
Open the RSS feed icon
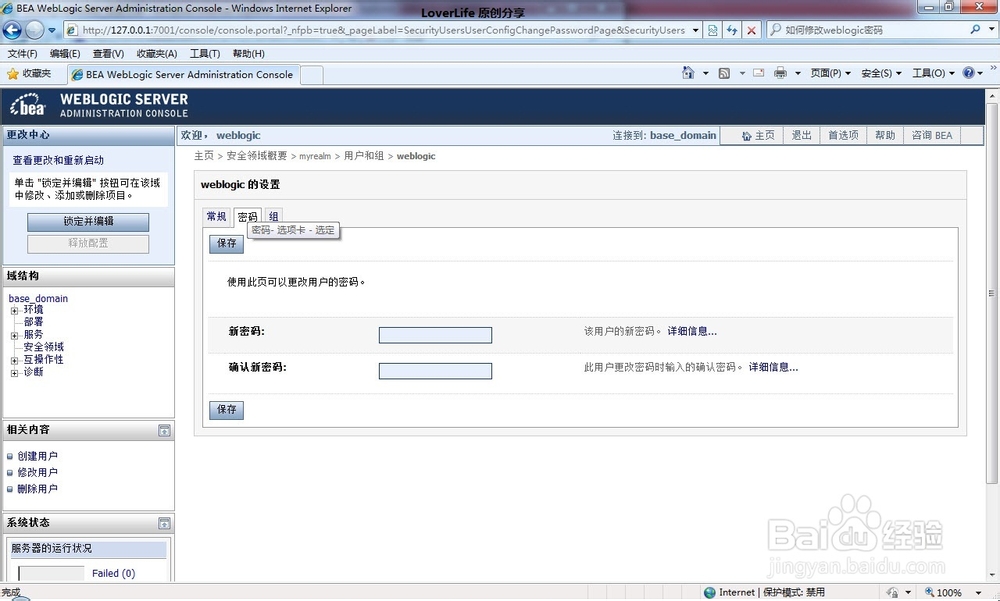(726, 73)
